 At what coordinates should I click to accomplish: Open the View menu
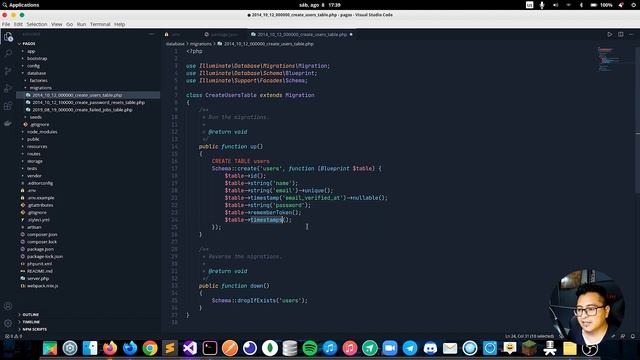click(x=57, y=24)
